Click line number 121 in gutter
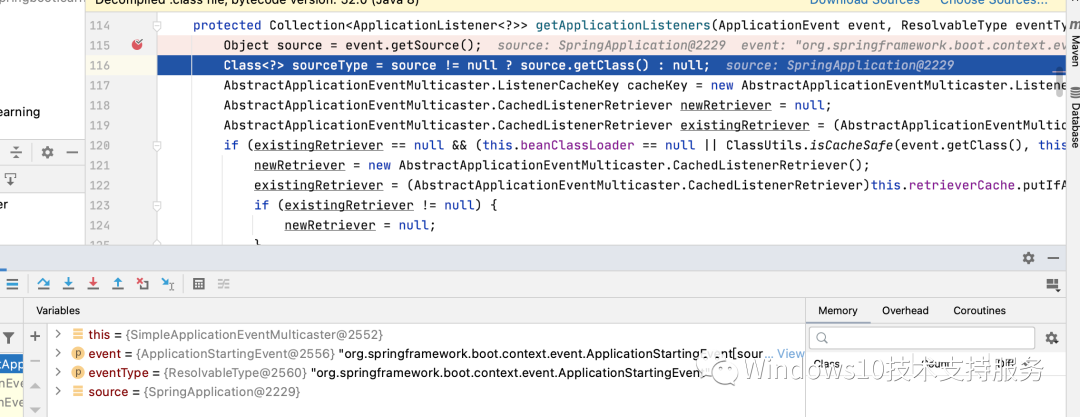The width and height of the screenshot is (1080, 417). (x=100, y=165)
